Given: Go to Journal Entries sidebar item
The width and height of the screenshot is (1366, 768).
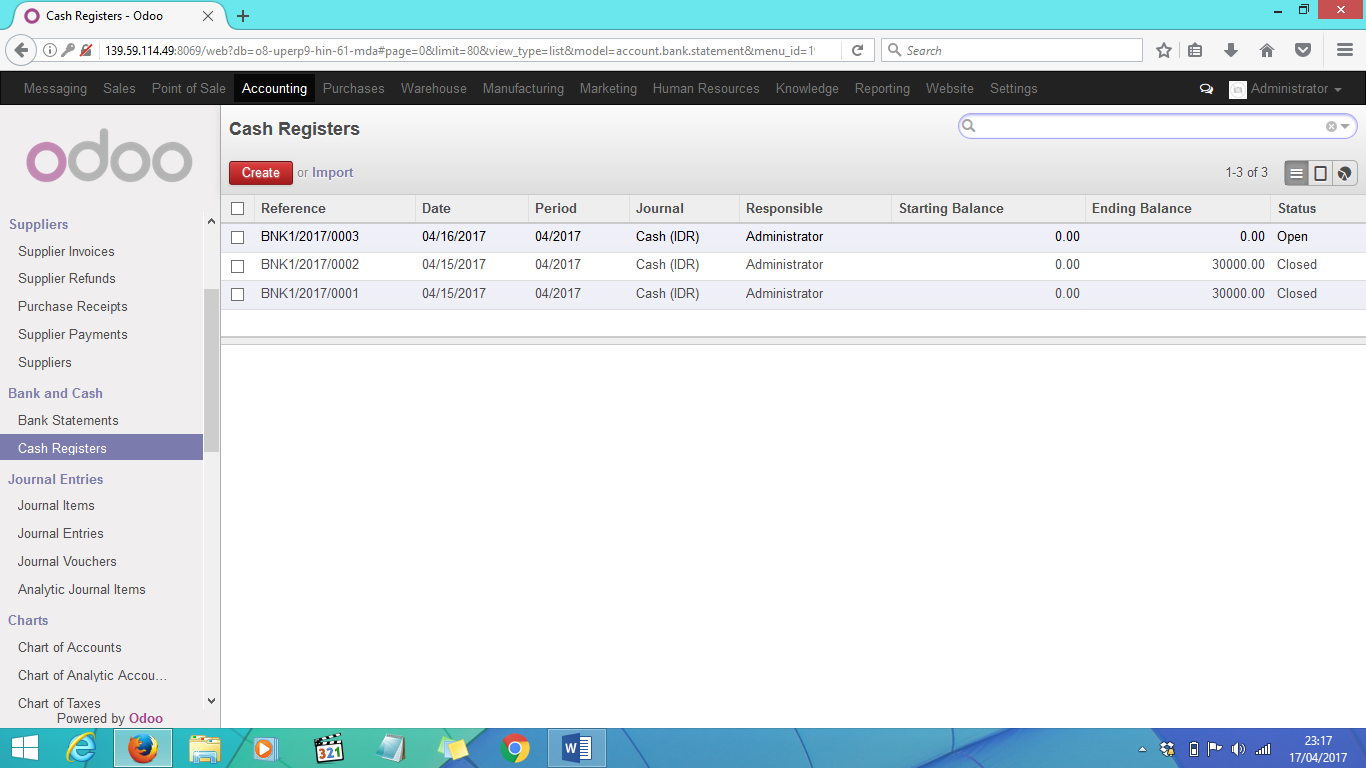Looking at the screenshot, I should (61, 534).
